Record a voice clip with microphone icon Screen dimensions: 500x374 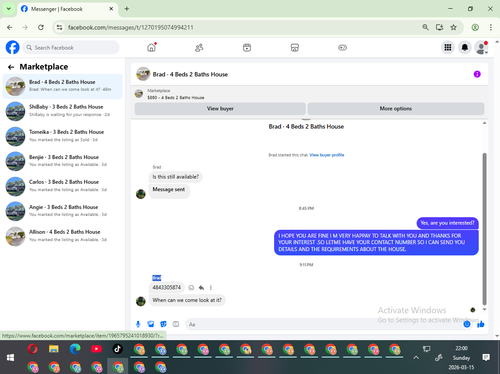(138, 324)
